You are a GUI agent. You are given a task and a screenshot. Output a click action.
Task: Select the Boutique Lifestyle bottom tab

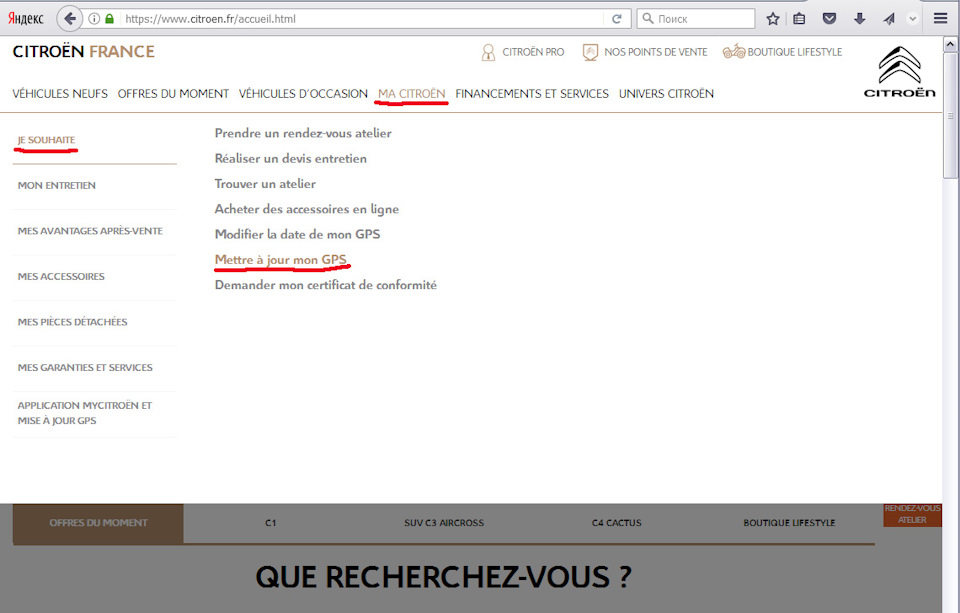click(x=789, y=523)
